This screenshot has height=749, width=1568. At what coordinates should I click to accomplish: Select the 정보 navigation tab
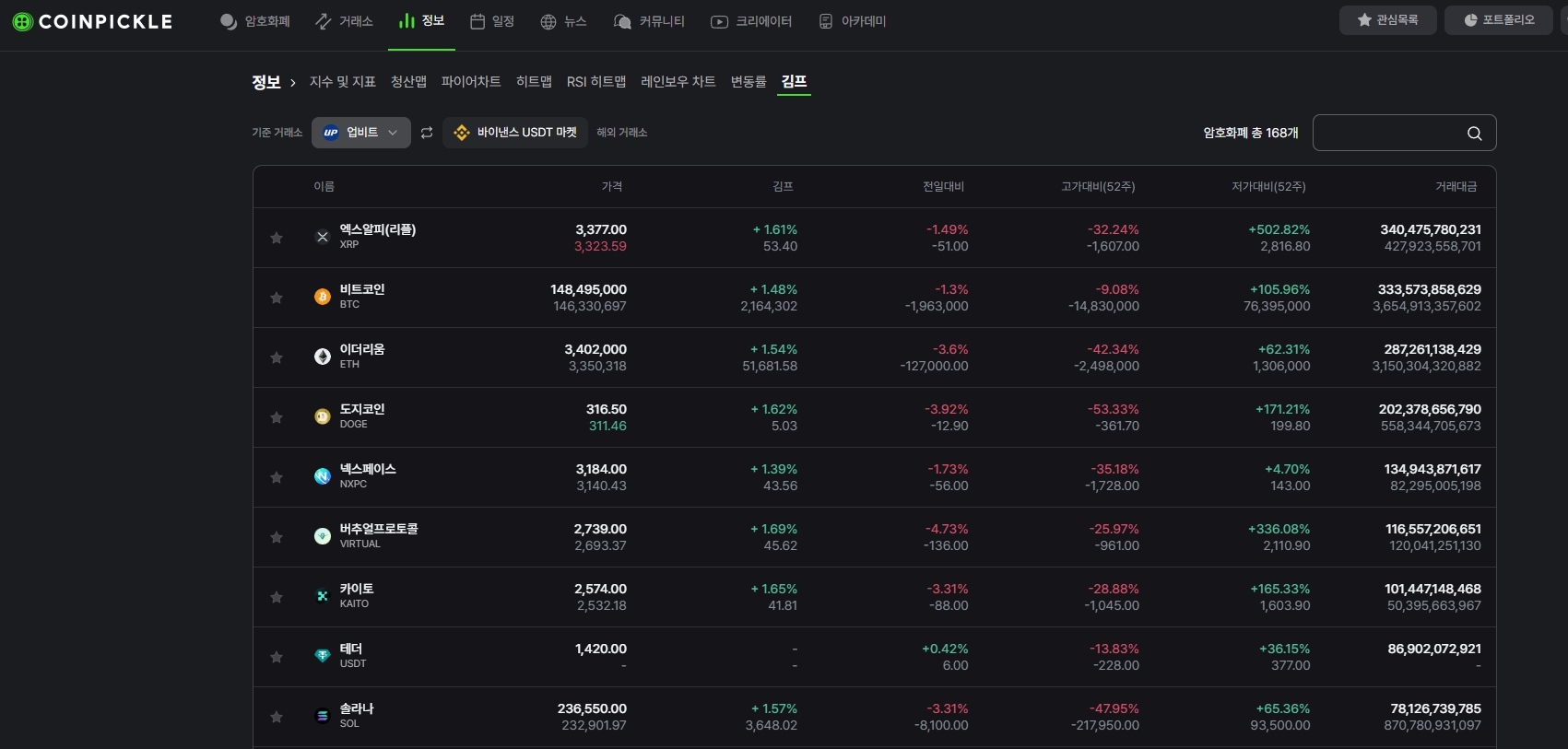422,21
